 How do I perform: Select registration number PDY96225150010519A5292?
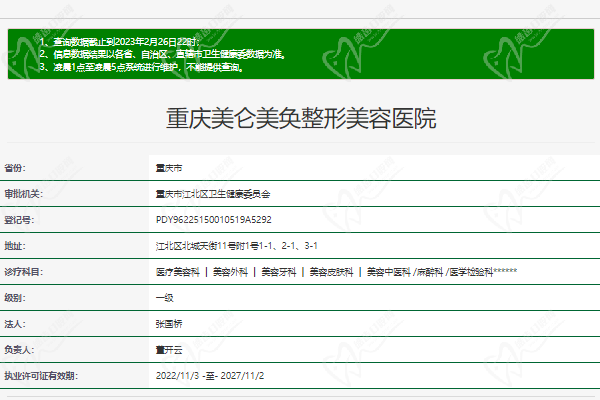click(x=214, y=220)
